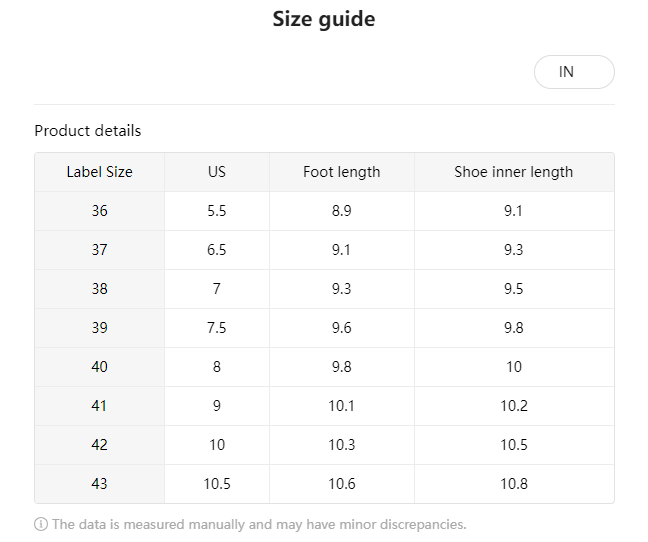Click the US size 5.5 cell
Viewport: 648px width, 542px height.
coord(217,211)
